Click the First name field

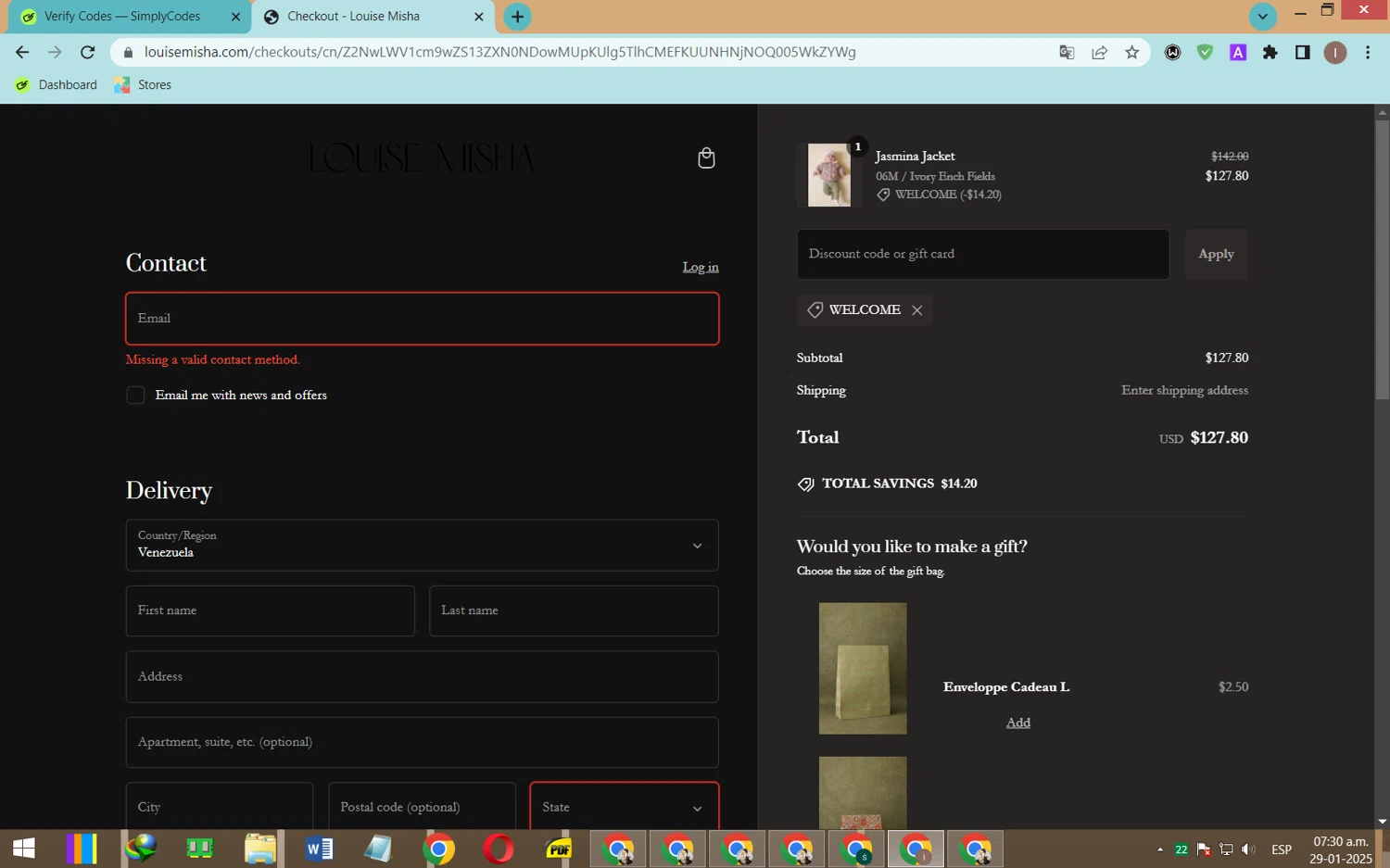(271, 610)
